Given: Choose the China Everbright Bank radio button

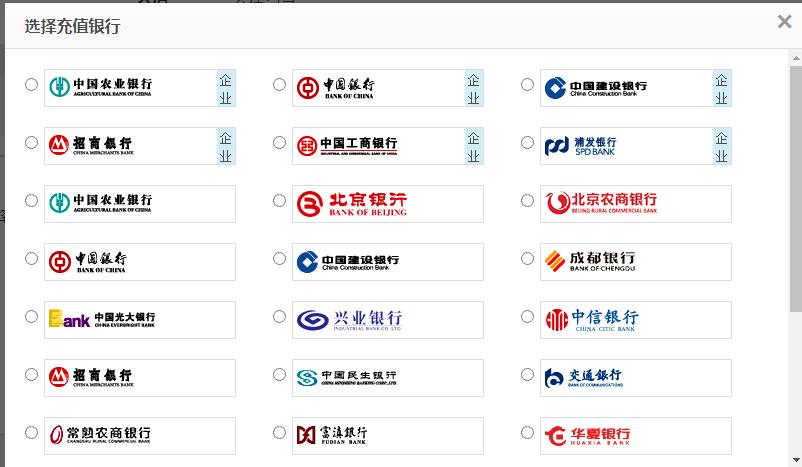Looking at the screenshot, I should pyautogui.click(x=31, y=317).
